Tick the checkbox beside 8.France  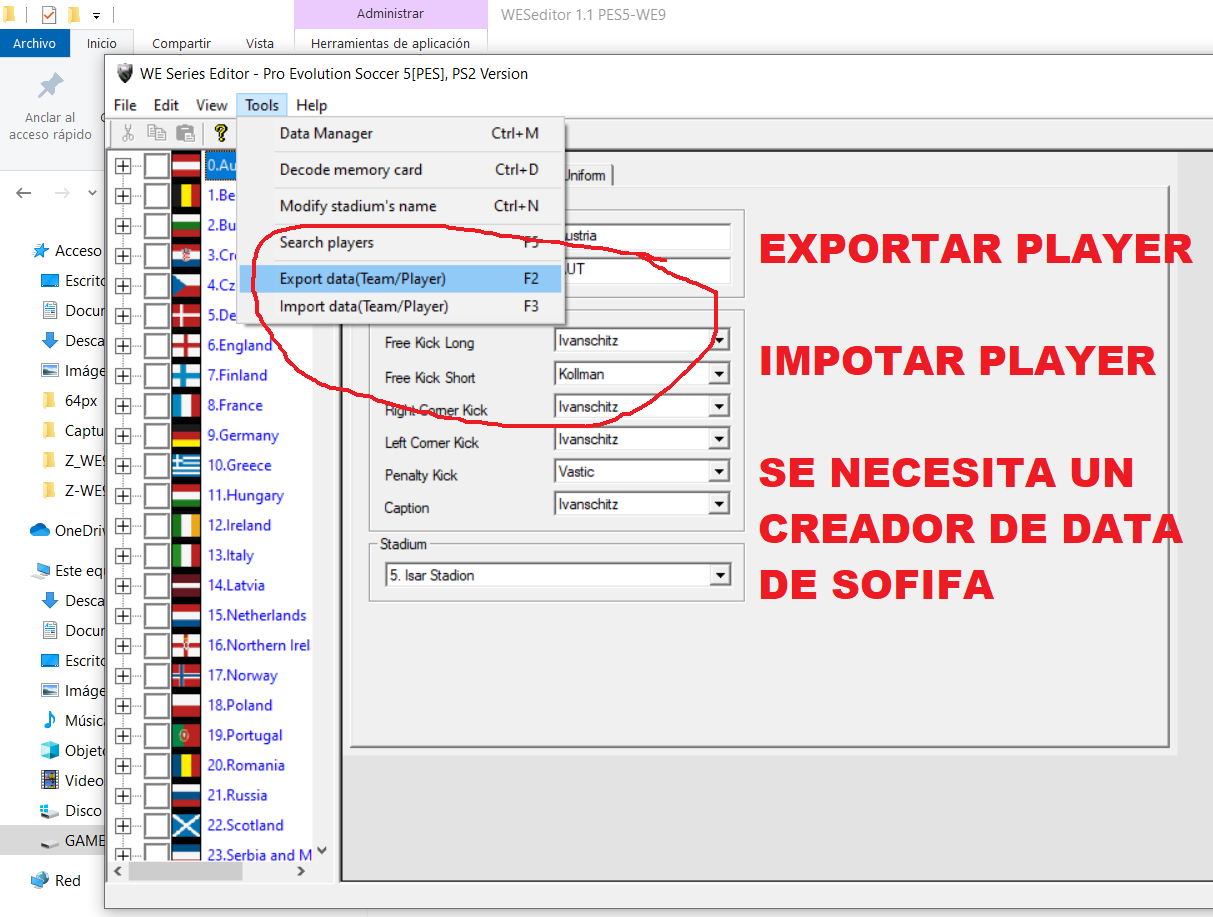[x=156, y=405]
